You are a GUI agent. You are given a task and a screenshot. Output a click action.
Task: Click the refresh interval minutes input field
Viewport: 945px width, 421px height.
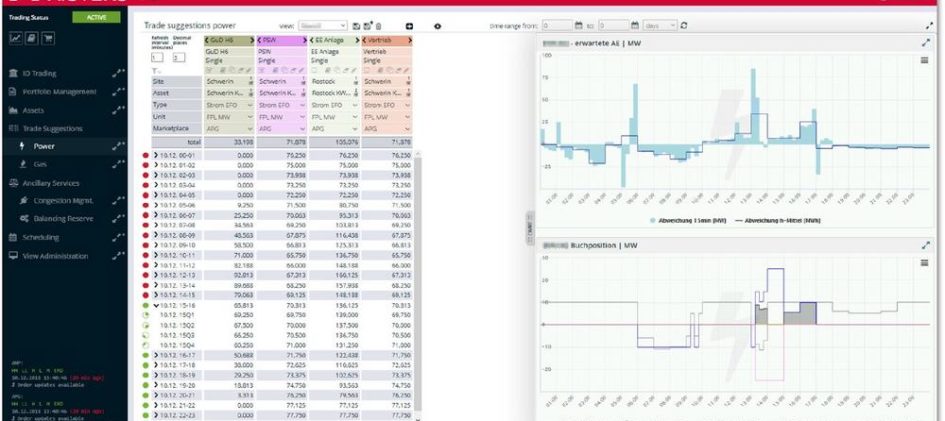point(156,58)
